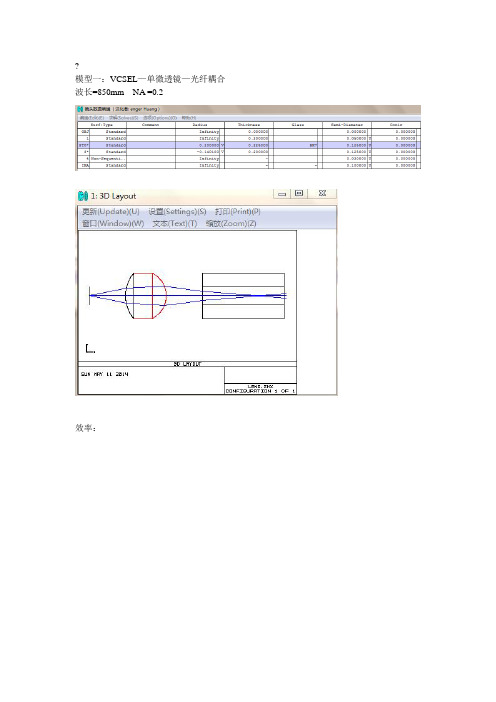Click the 3D Layout window app icon
The image size is (496, 702).
point(83,196)
